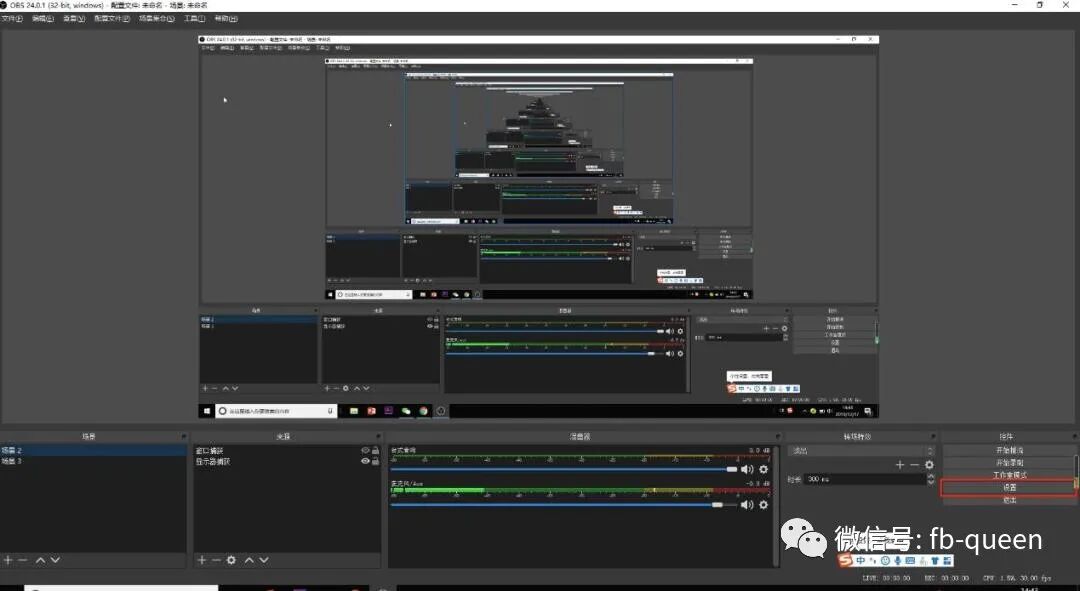Click the CPU usage and fps status text
The width and height of the screenshot is (1080, 591).
click(1017, 578)
